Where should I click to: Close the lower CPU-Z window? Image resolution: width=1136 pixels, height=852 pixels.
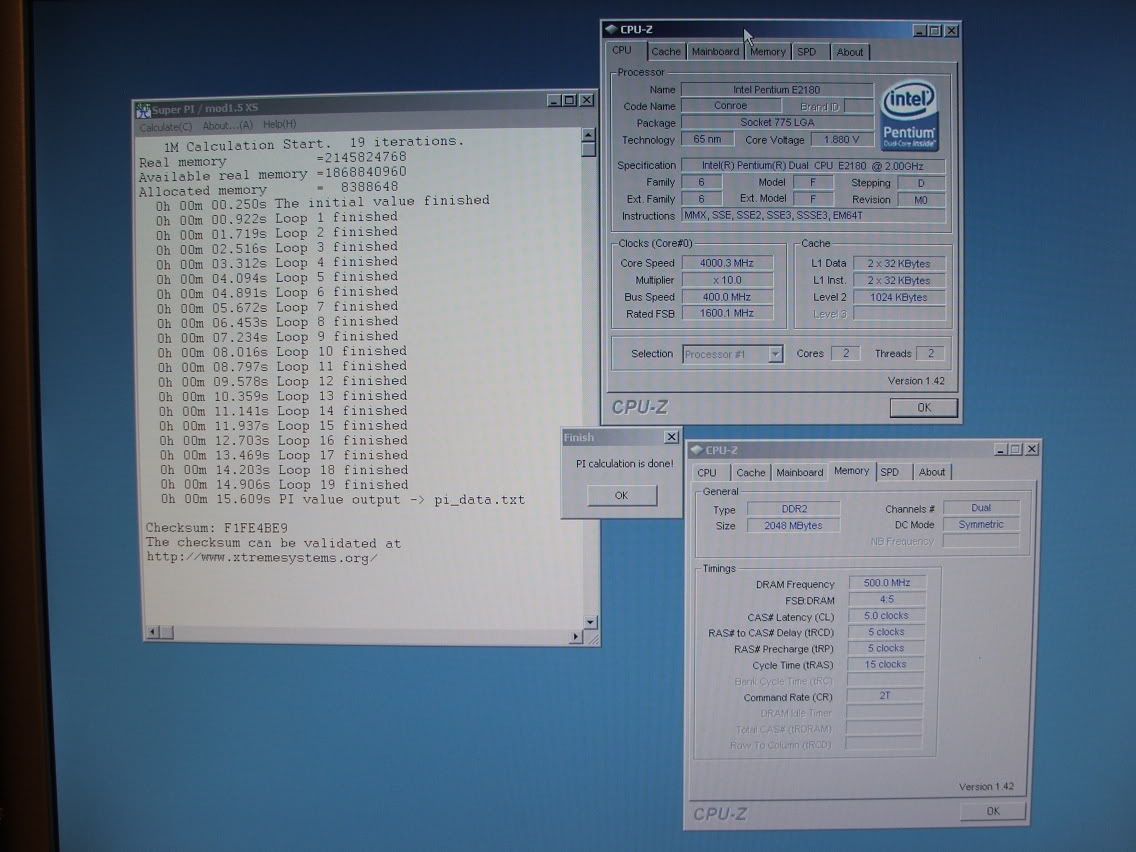pyautogui.click(x=1032, y=450)
